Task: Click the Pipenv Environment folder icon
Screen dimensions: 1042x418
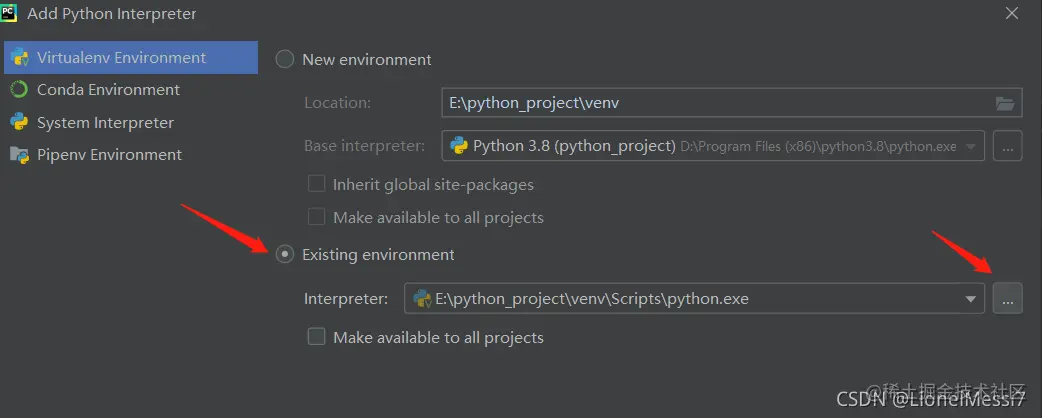Action: tap(19, 155)
